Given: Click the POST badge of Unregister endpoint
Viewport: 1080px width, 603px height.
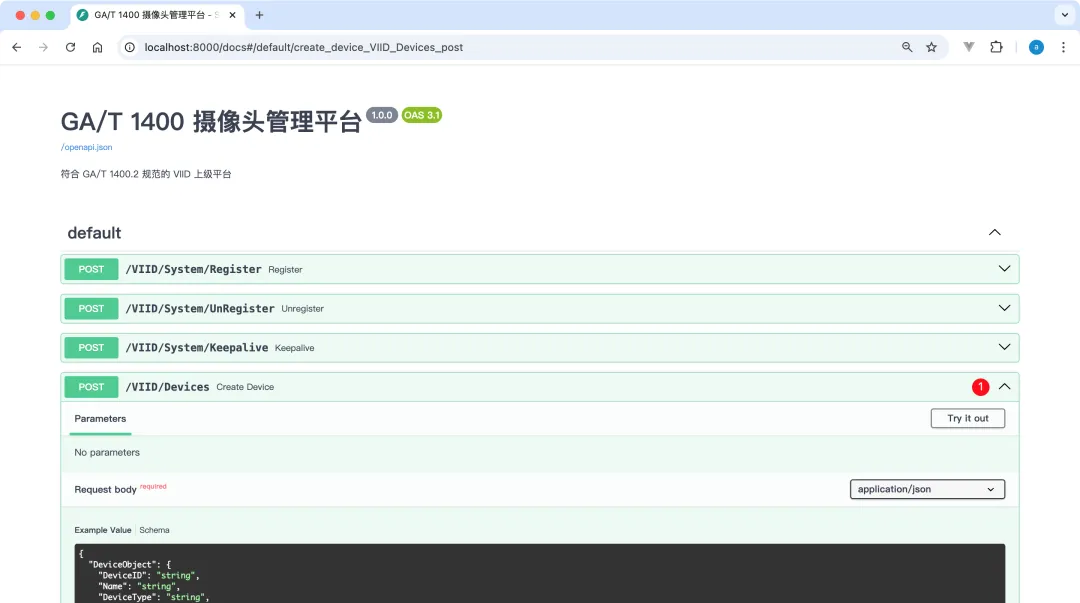Looking at the screenshot, I should (x=91, y=309).
